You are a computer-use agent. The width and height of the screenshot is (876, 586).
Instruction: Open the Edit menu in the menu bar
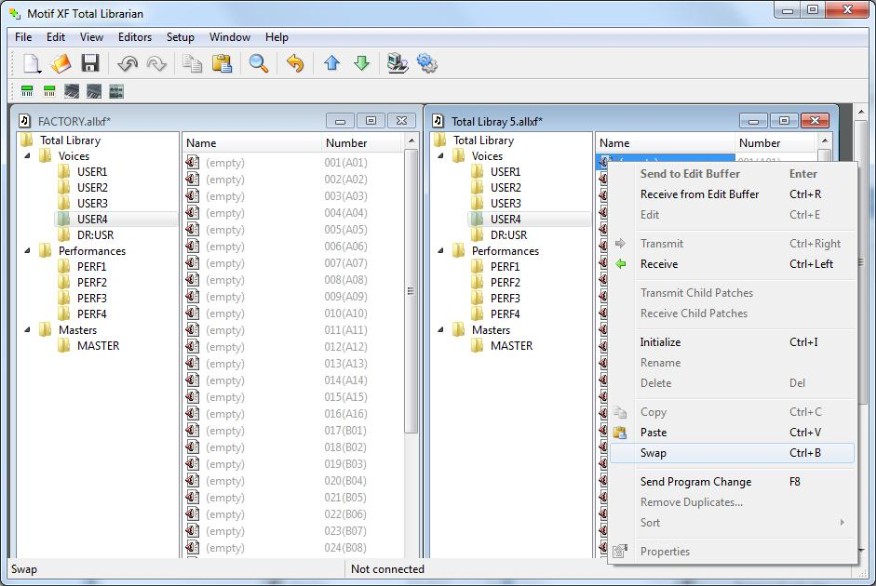coord(56,37)
